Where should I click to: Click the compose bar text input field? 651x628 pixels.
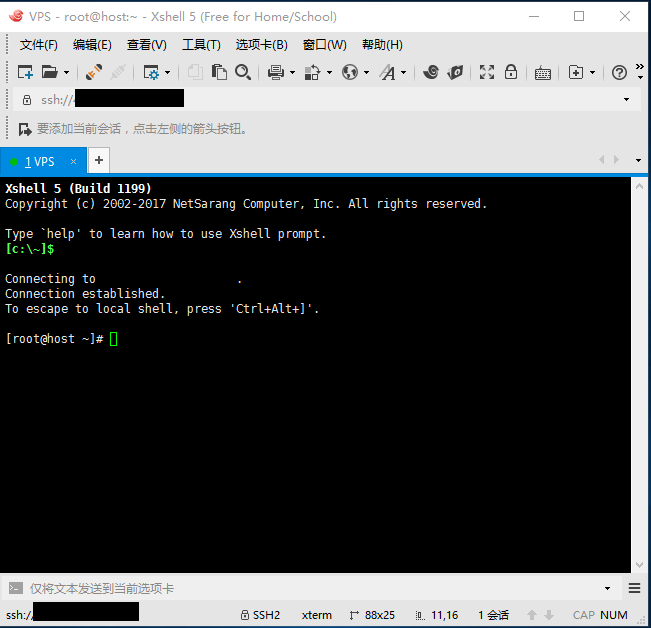(x=300, y=589)
